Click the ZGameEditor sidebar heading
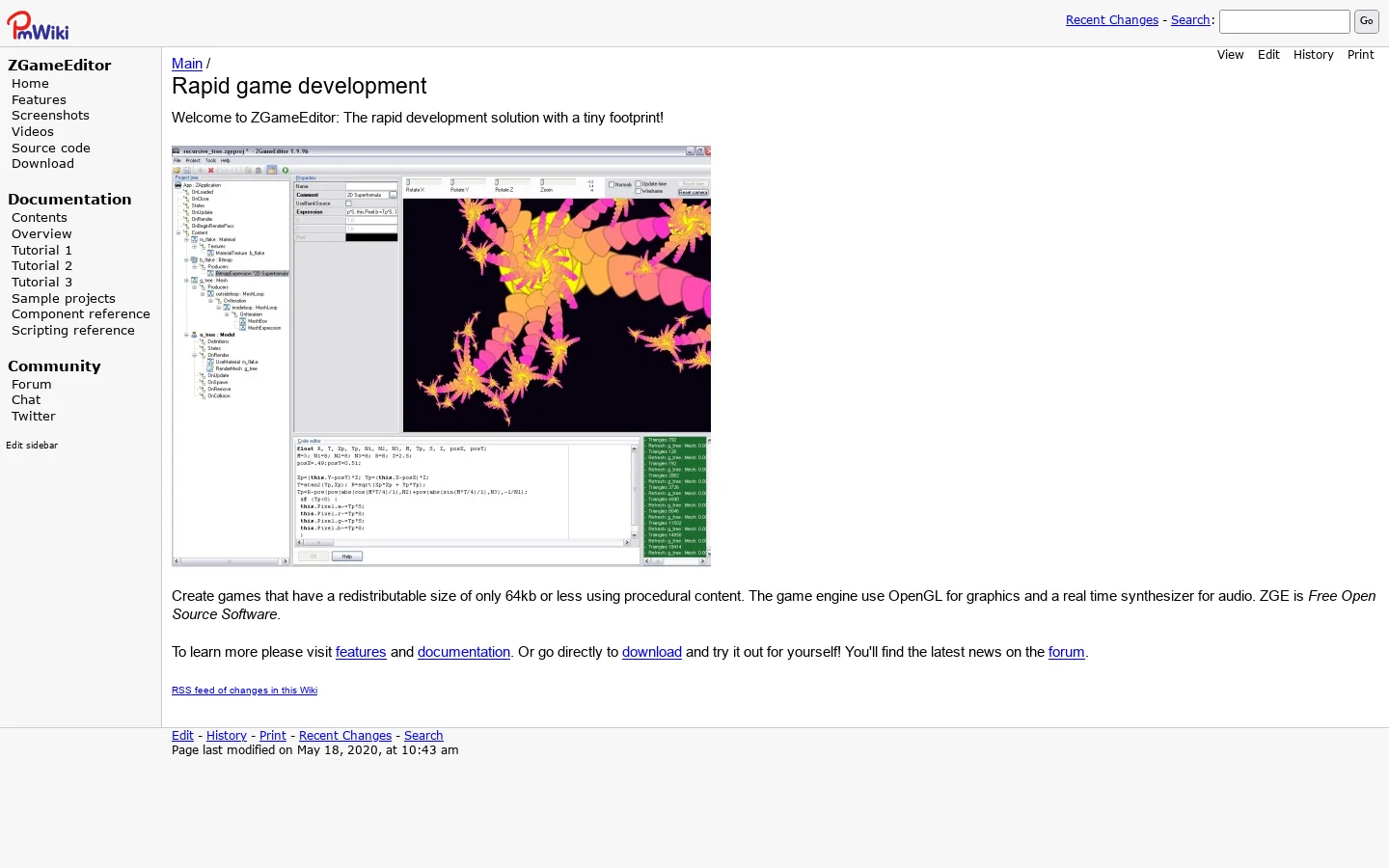This screenshot has height=868, width=1389. 60,66
